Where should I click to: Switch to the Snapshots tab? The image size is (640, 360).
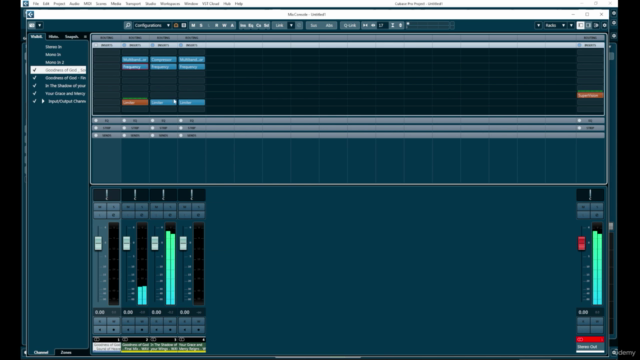72,37
